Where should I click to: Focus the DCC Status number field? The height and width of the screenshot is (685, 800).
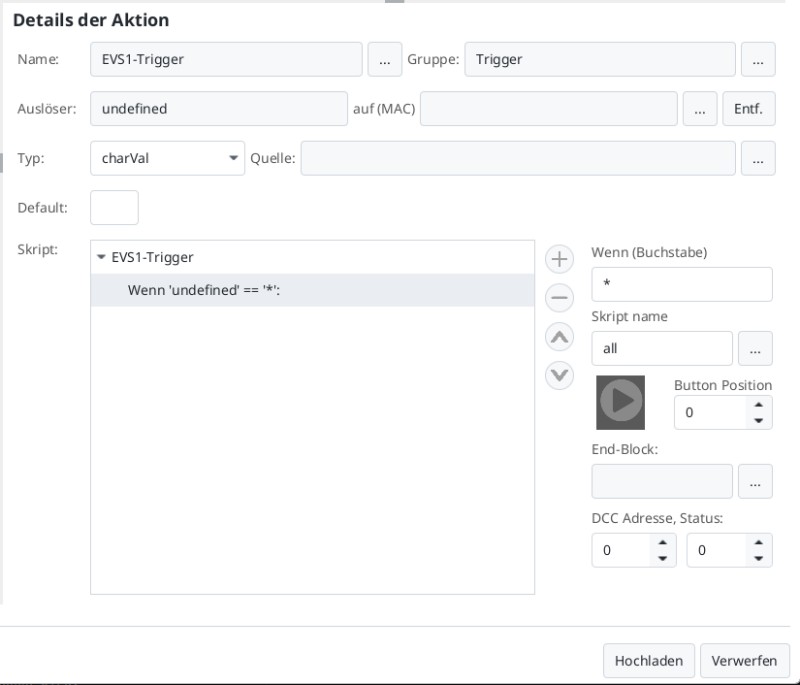pyautogui.click(x=717, y=550)
